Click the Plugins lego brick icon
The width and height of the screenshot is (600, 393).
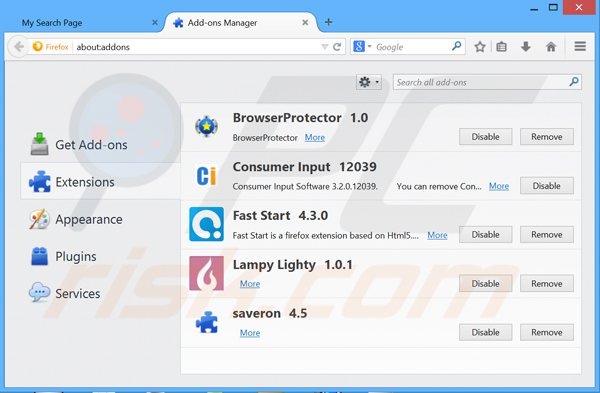pyautogui.click(x=39, y=256)
